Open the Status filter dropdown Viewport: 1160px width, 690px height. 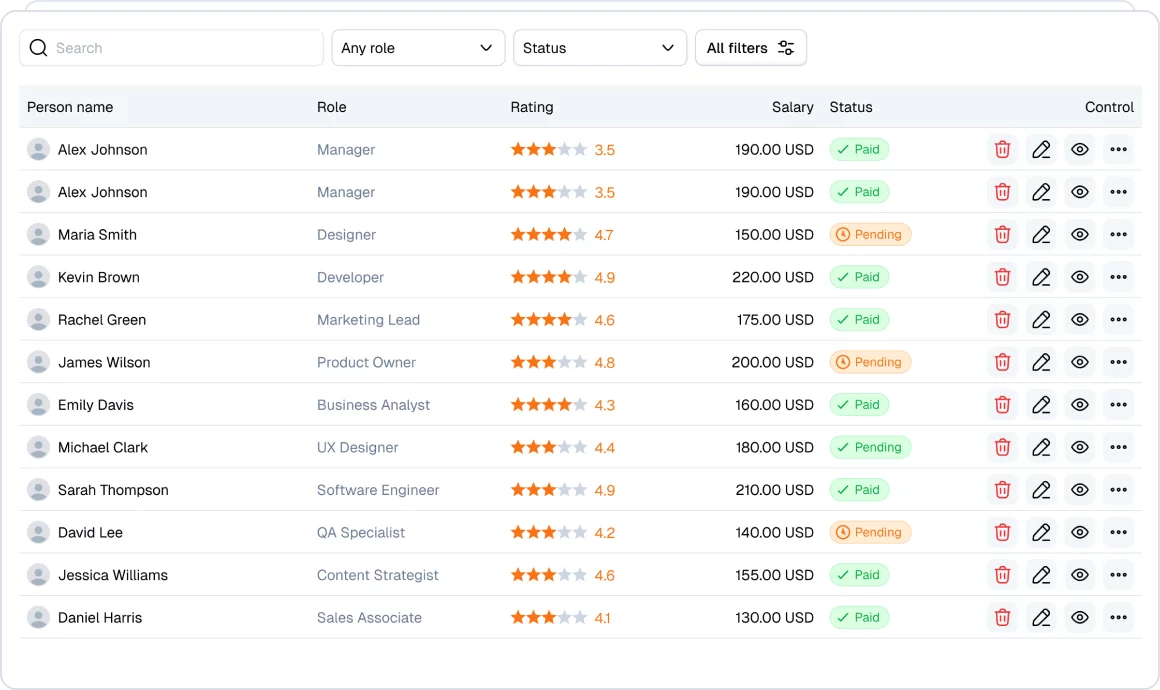pos(599,48)
